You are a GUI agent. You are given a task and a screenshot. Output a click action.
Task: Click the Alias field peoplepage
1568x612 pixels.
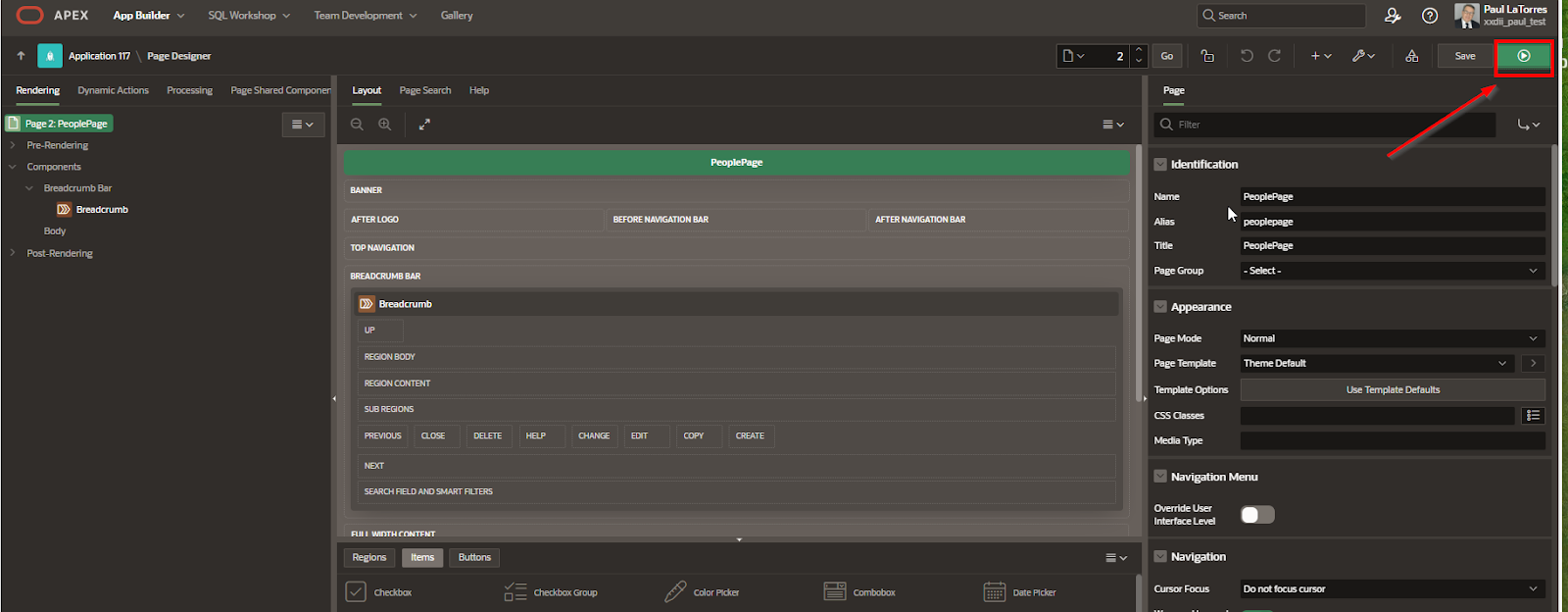(1393, 222)
